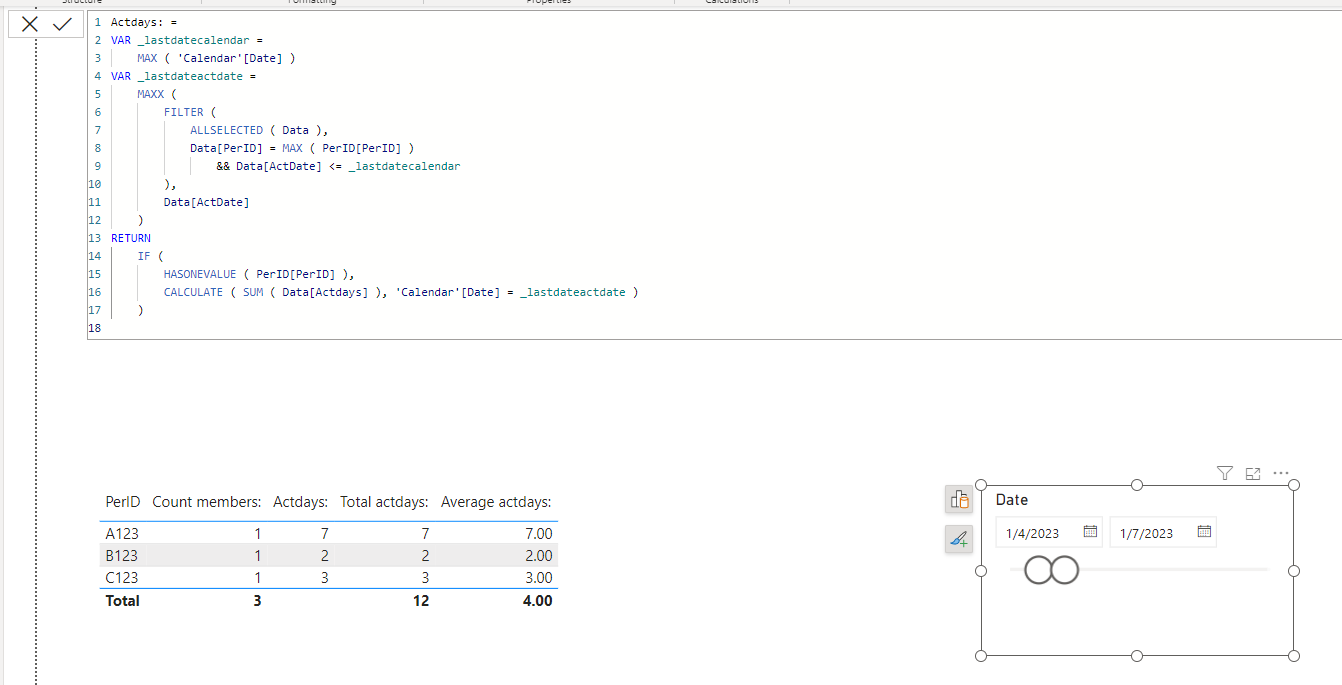Open calendar picker for start date 1/4/2023
1342x685 pixels.
click(x=1091, y=532)
